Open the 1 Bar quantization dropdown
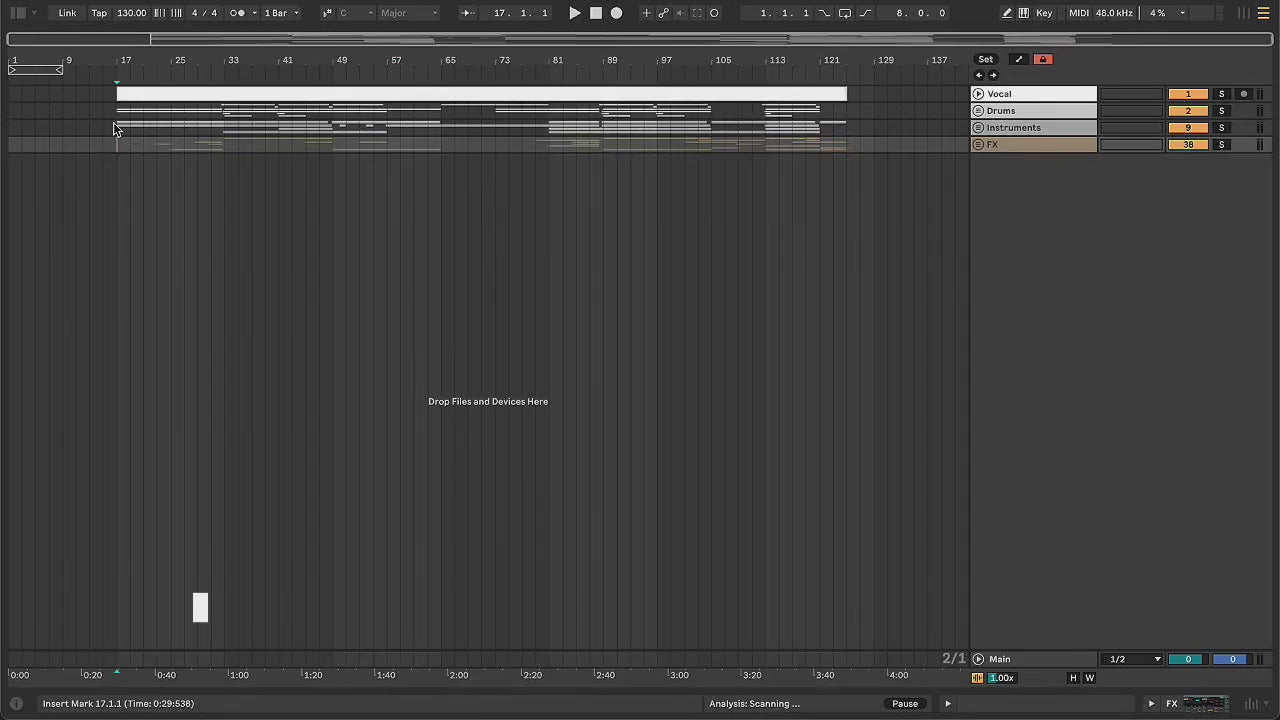1280x720 pixels. pos(281,13)
